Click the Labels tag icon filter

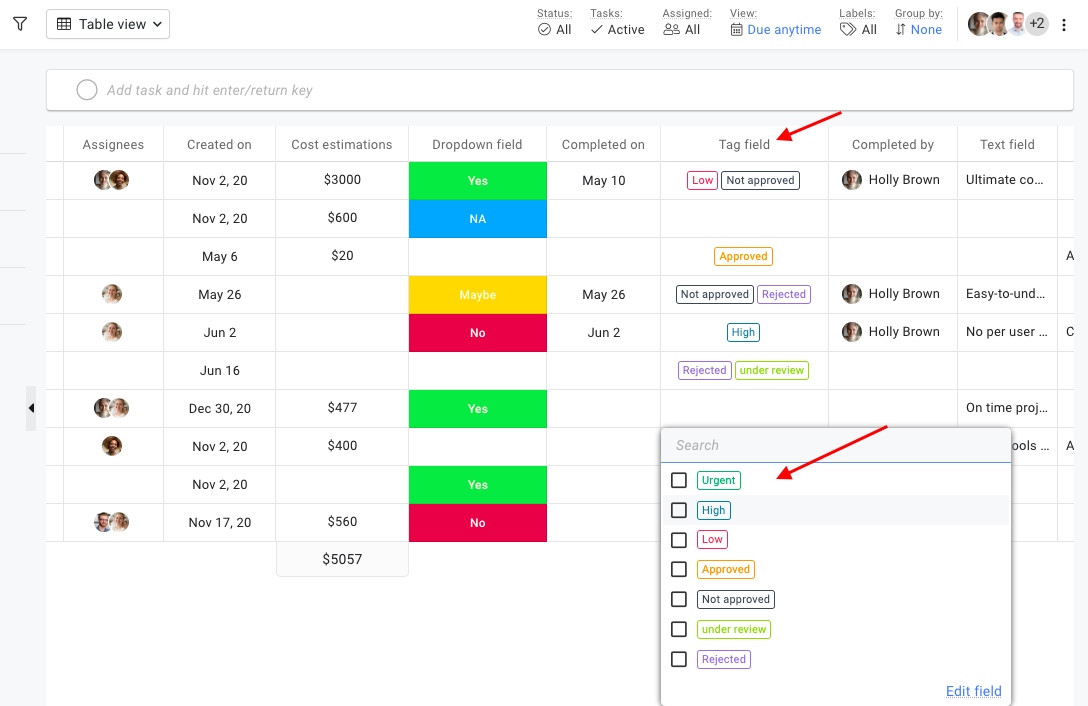pyautogui.click(x=848, y=30)
